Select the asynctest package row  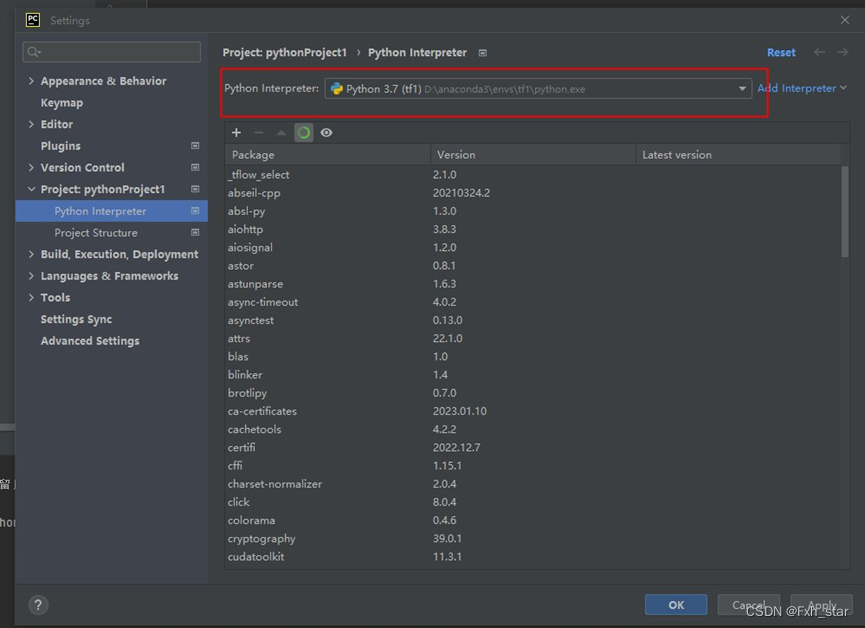[532, 320]
